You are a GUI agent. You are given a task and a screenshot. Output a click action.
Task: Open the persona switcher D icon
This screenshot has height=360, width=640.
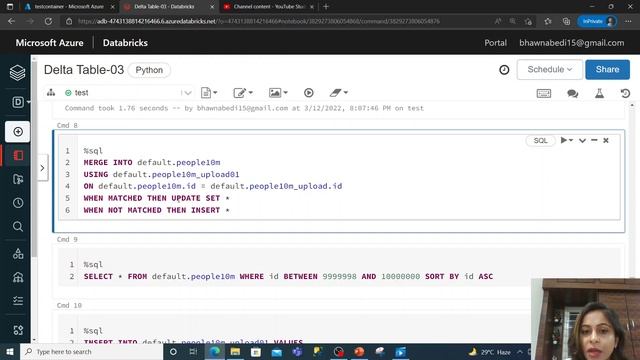pyautogui.click(x=18, y=102)
